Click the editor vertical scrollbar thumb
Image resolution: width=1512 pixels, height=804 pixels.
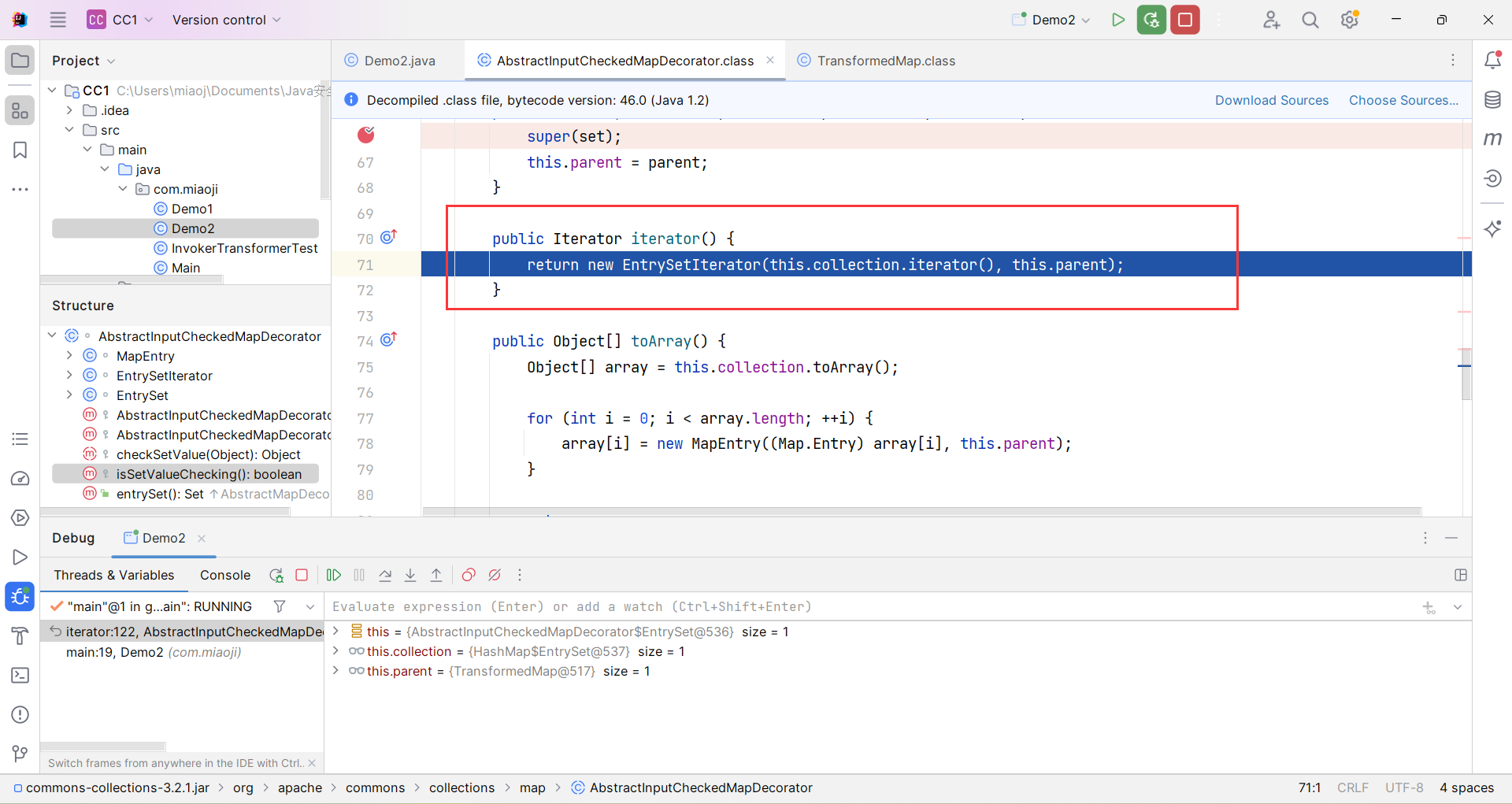click(x=1465, y=378)
